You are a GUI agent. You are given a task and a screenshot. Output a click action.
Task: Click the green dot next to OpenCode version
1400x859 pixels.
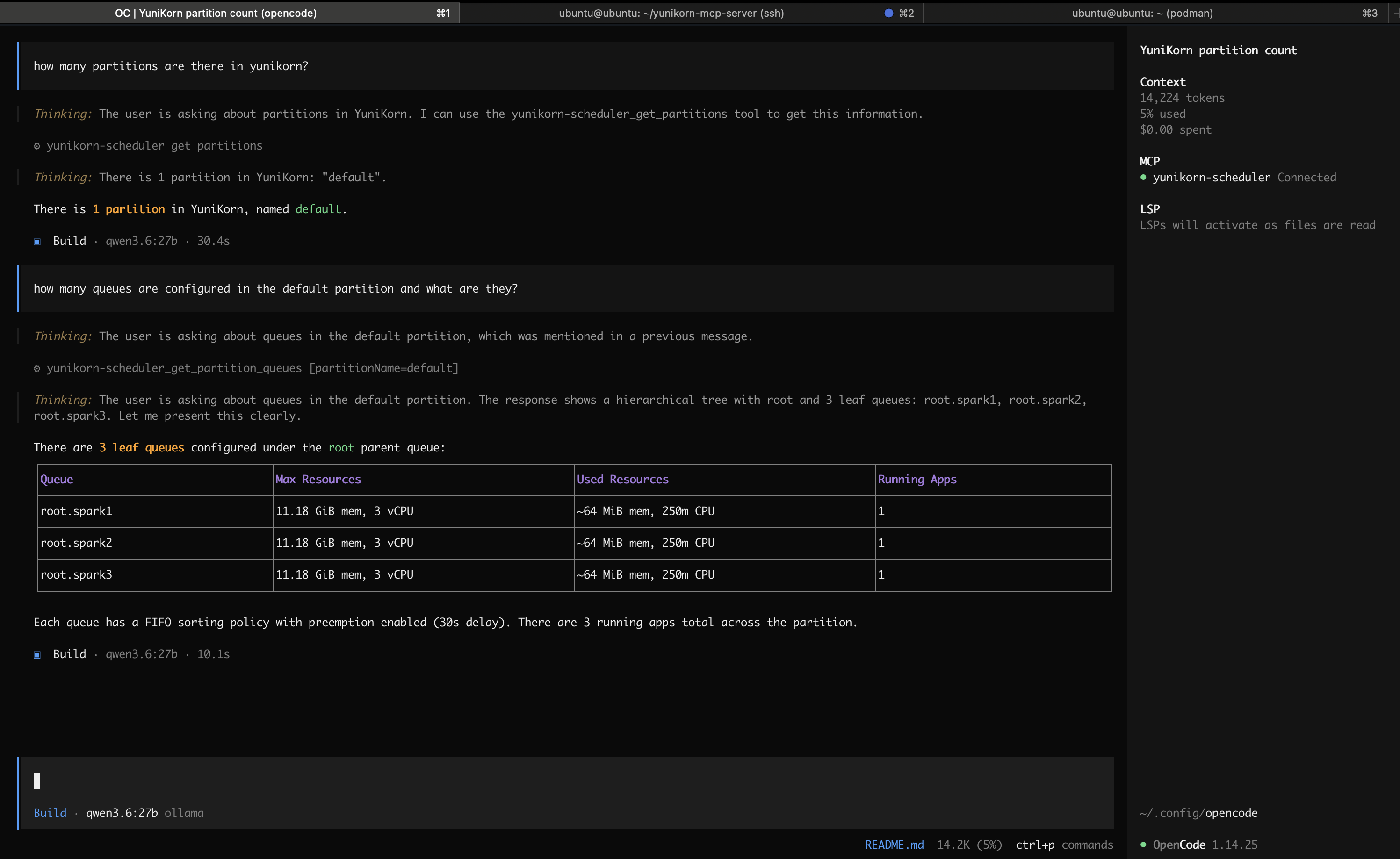(1144, 844)
